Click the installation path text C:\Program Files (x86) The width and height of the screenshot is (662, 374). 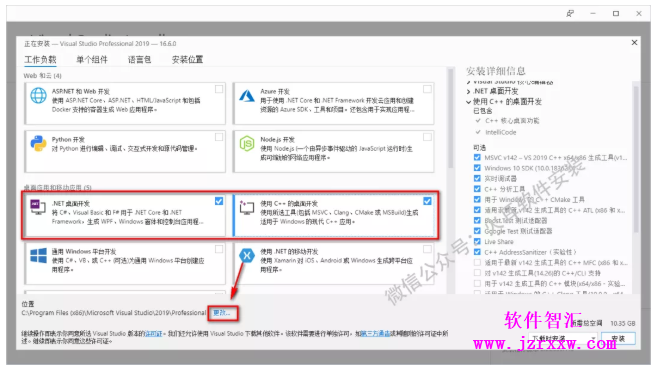click(114, 313)
